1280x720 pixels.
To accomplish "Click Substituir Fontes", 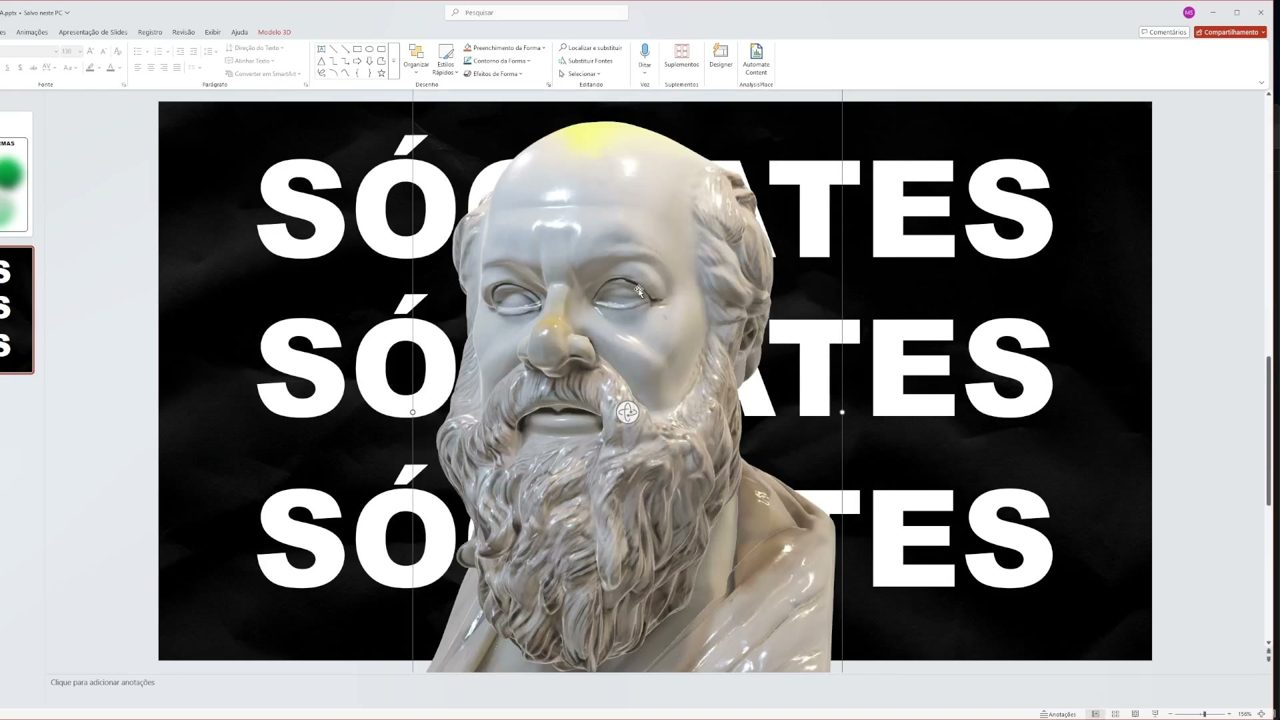I will (x=586, y=61).
